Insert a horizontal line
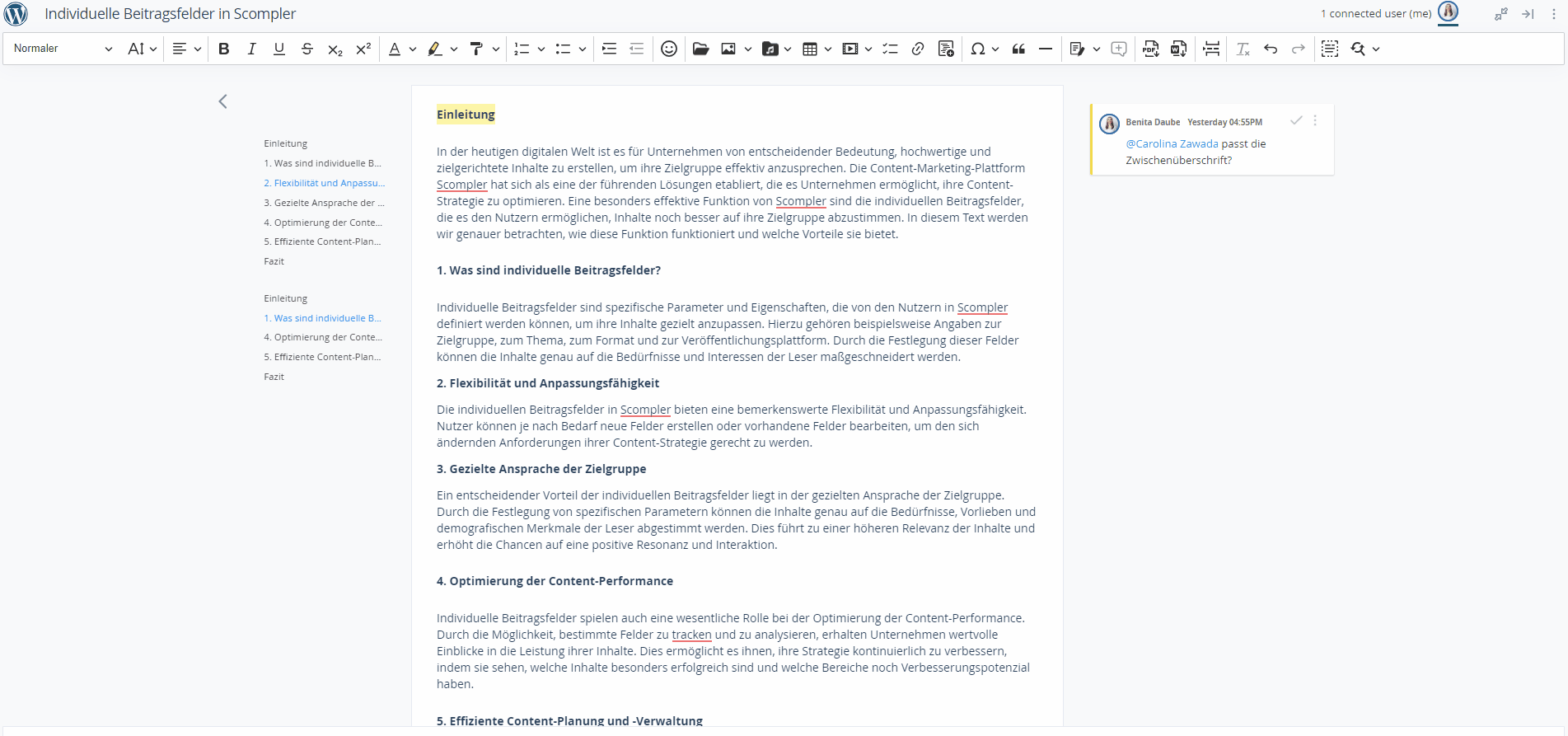 coord(1045,49)
